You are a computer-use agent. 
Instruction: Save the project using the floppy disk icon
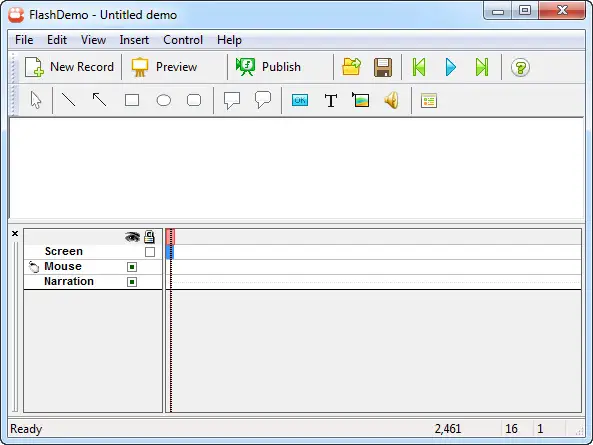pos(383,67)
